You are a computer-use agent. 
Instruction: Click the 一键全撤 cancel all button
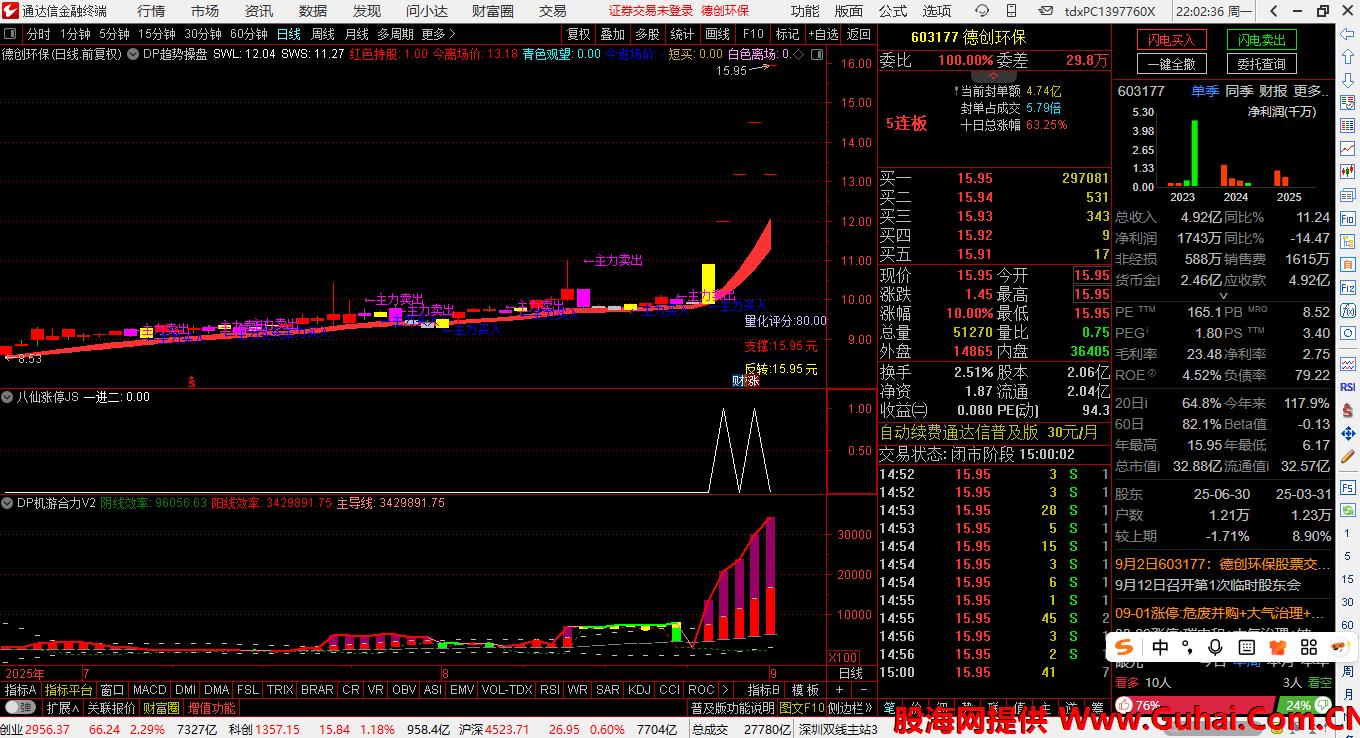pos(1171,64)
